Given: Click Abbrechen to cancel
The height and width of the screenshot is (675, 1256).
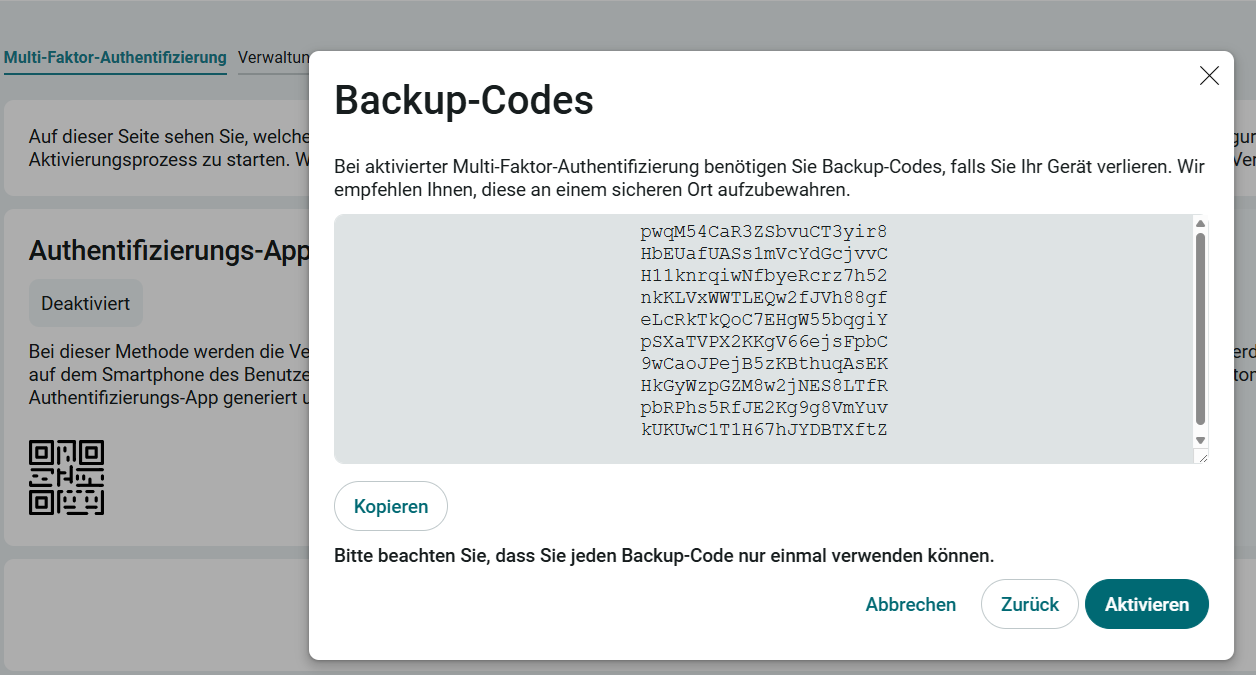Looking at the screenshot, I should [x=910, y=604].
